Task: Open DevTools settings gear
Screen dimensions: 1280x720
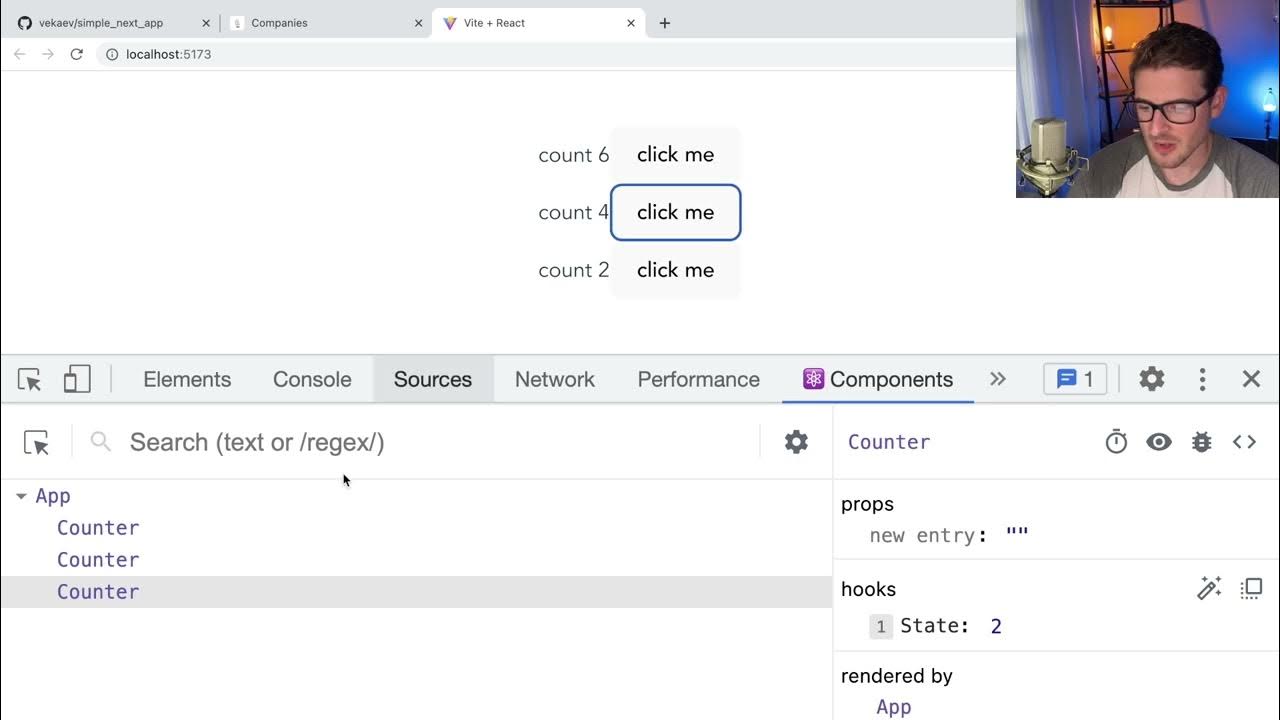Action: point(1152,379)
